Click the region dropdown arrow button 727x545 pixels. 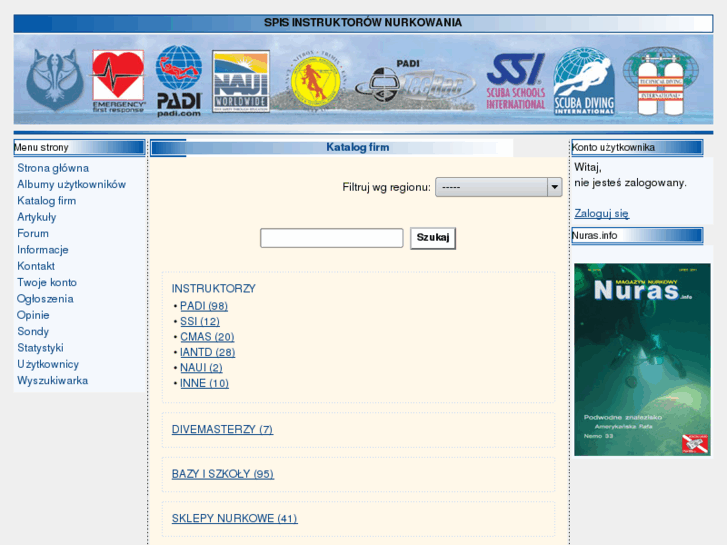coord(555,187)
